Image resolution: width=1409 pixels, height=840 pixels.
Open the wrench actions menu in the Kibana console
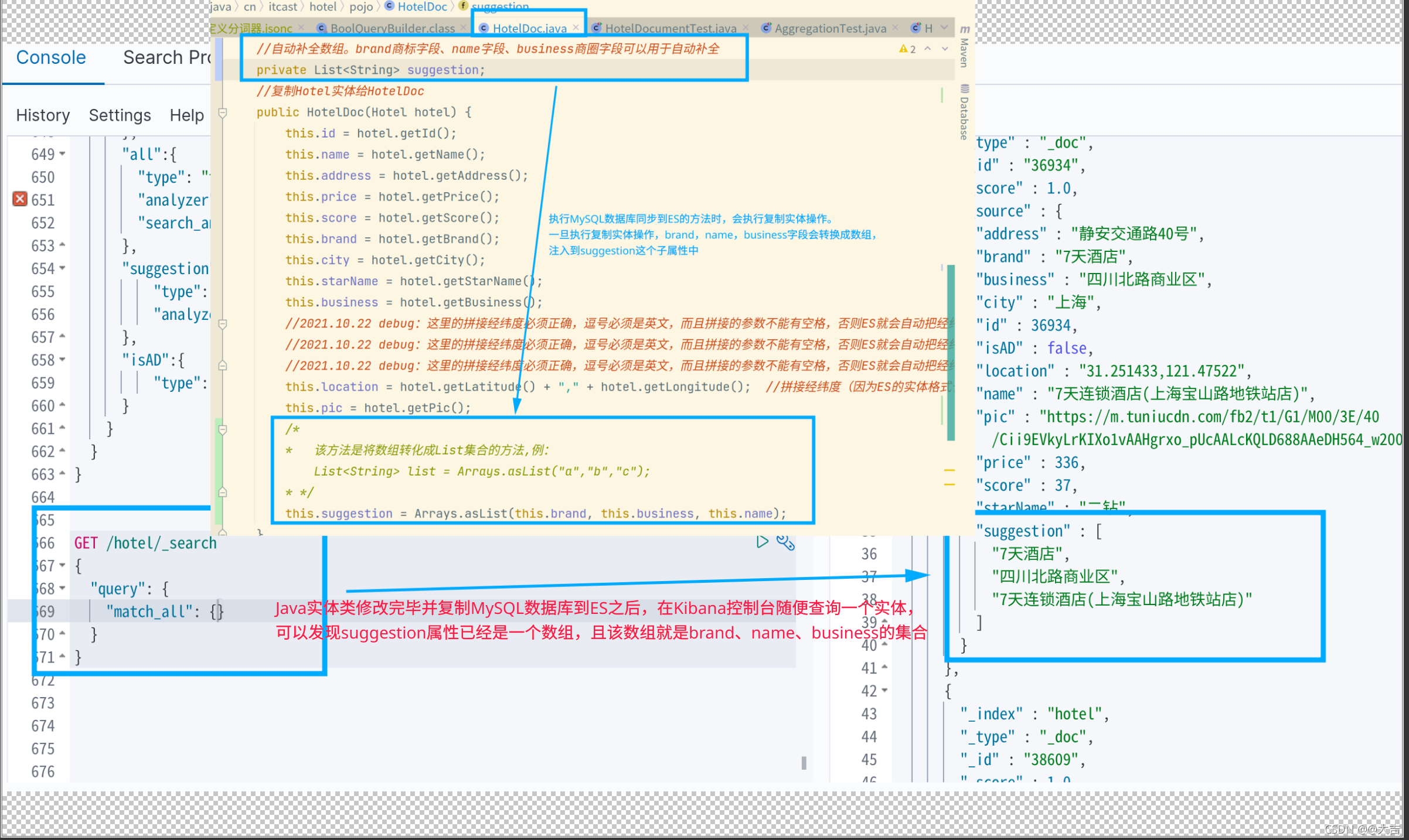785,542
